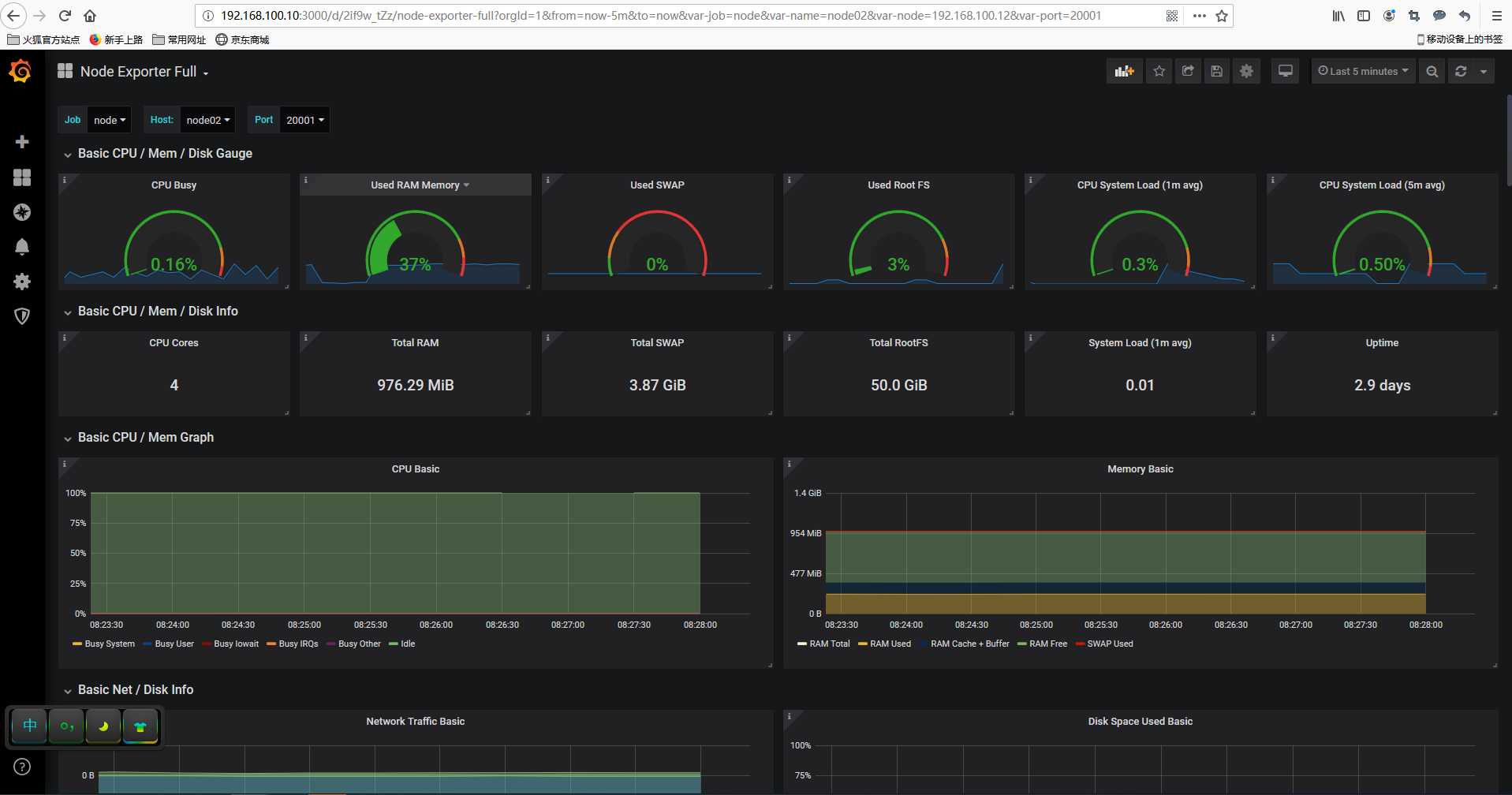
Task: Open the Host dropdown showing node02
Action: (x=207, y=120)
